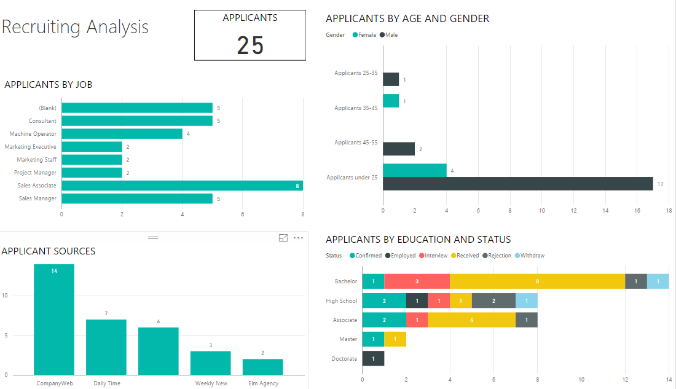Choose the Received status legend item
Screen dimensions: 676x389
pos(465,256)
